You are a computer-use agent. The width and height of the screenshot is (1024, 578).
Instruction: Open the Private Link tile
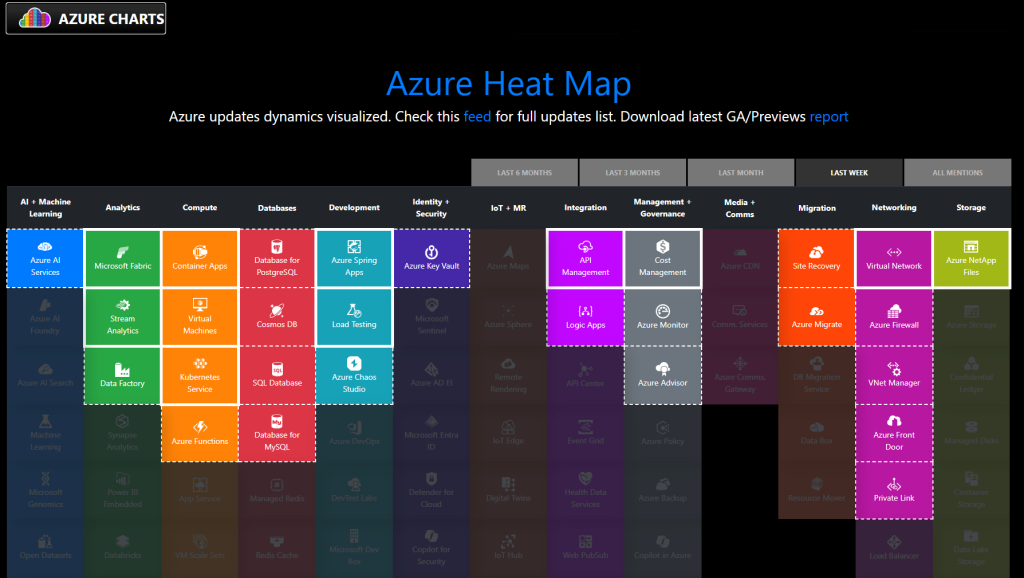[894, 490]
